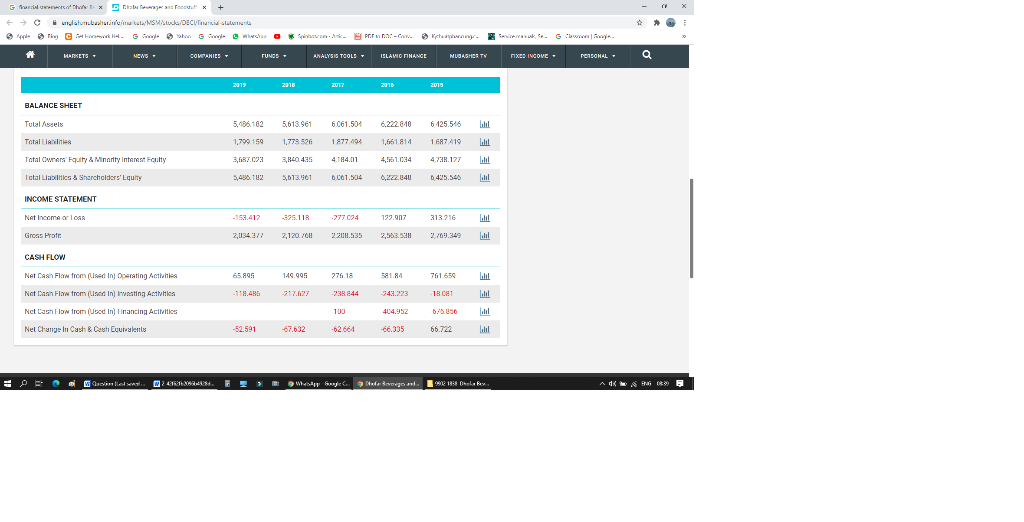Show more bookmarks via the overflow chevron

click(684, 37)
